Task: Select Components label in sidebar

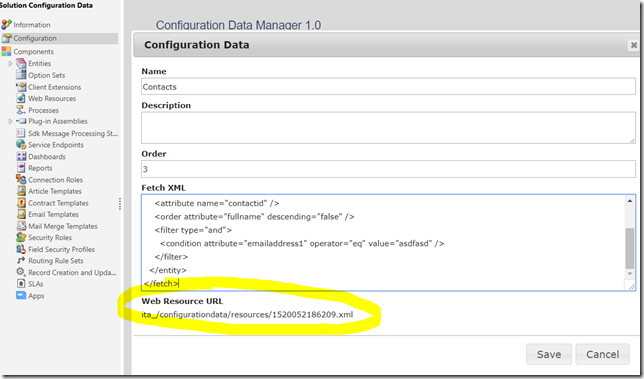Action: (x=34, y=52)
